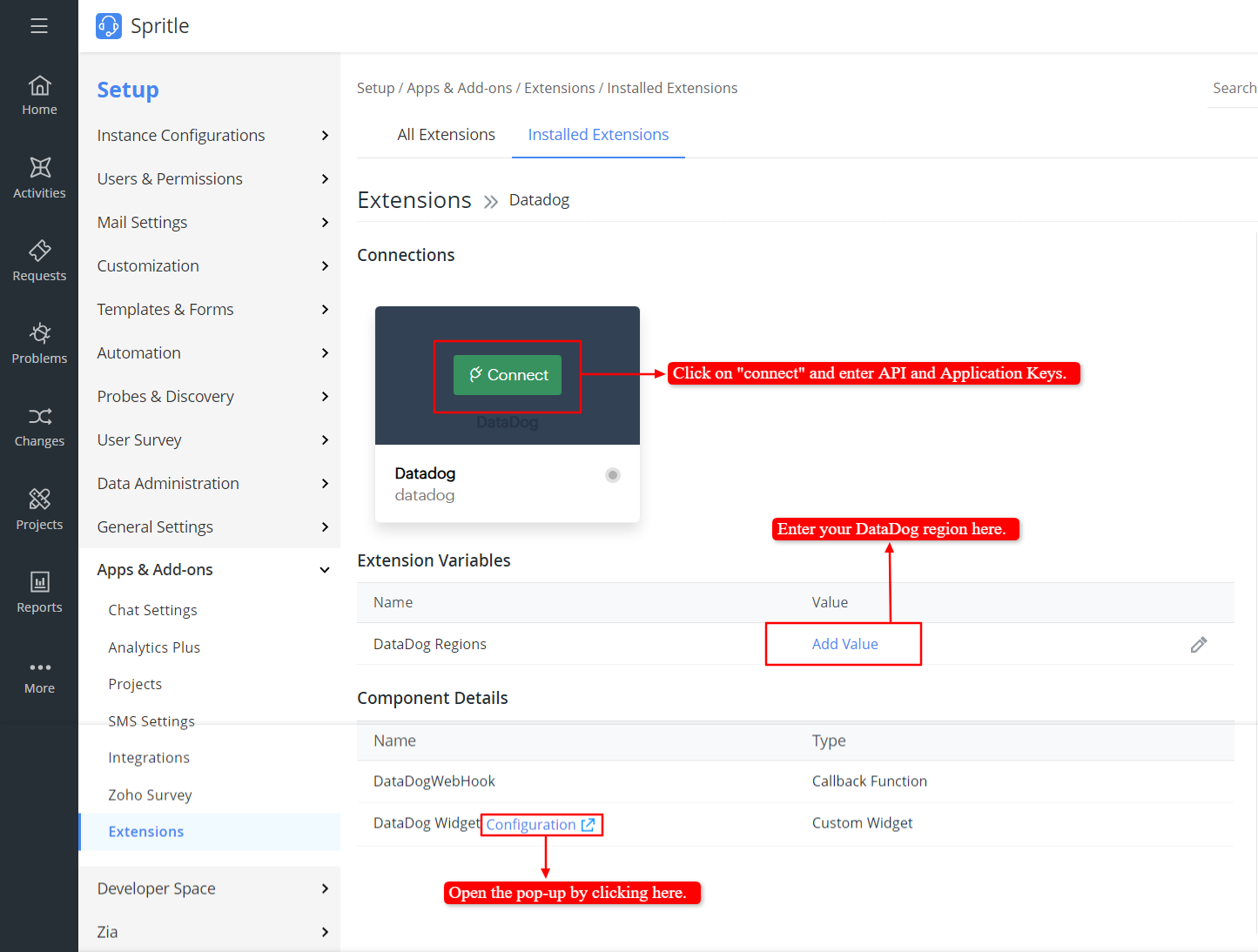
Task: Expand Instance Configurations section
Action: [x=212, y=136]
